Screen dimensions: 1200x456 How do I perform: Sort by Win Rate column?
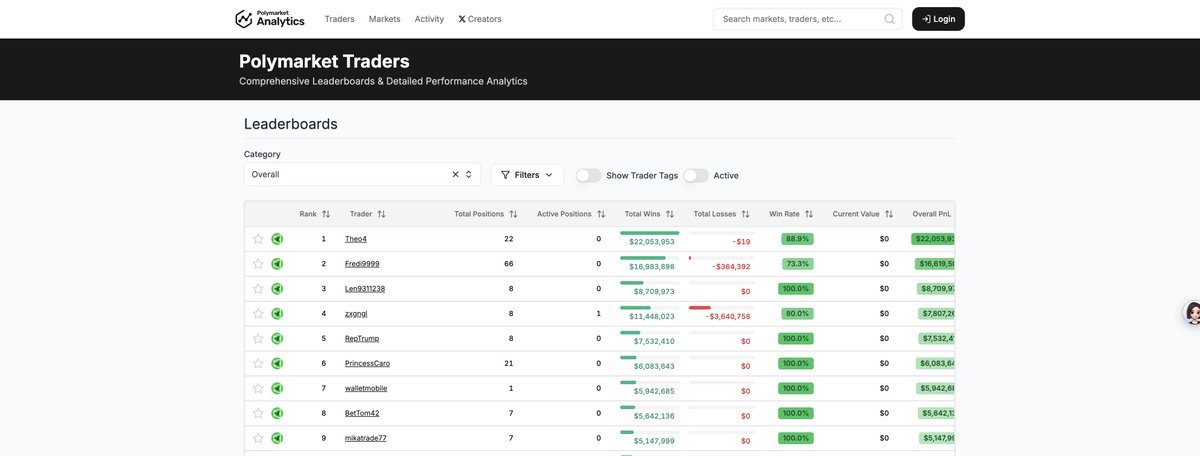click(809, 214)
